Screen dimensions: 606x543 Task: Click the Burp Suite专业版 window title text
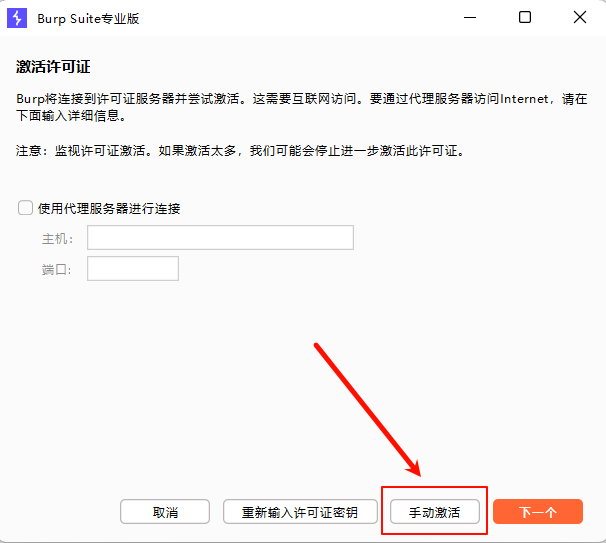(x=88, y=19)
